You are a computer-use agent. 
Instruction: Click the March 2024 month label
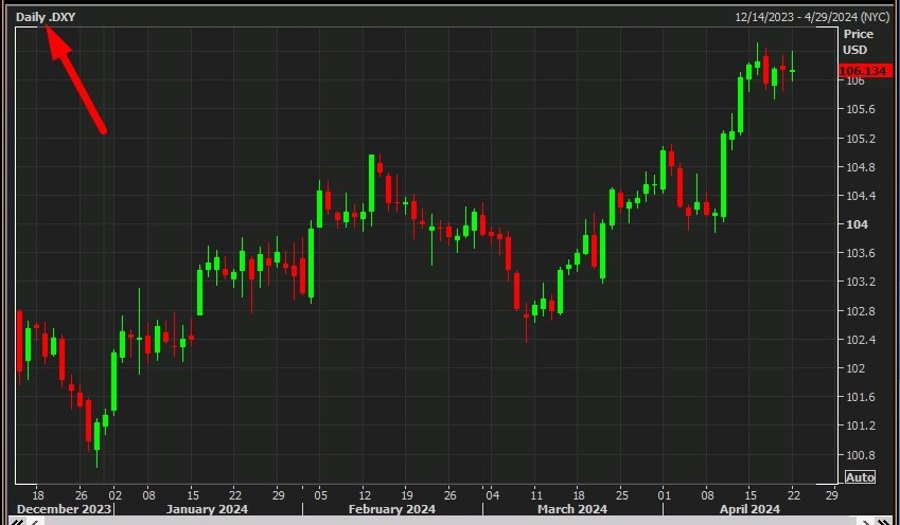coord(572,509)
